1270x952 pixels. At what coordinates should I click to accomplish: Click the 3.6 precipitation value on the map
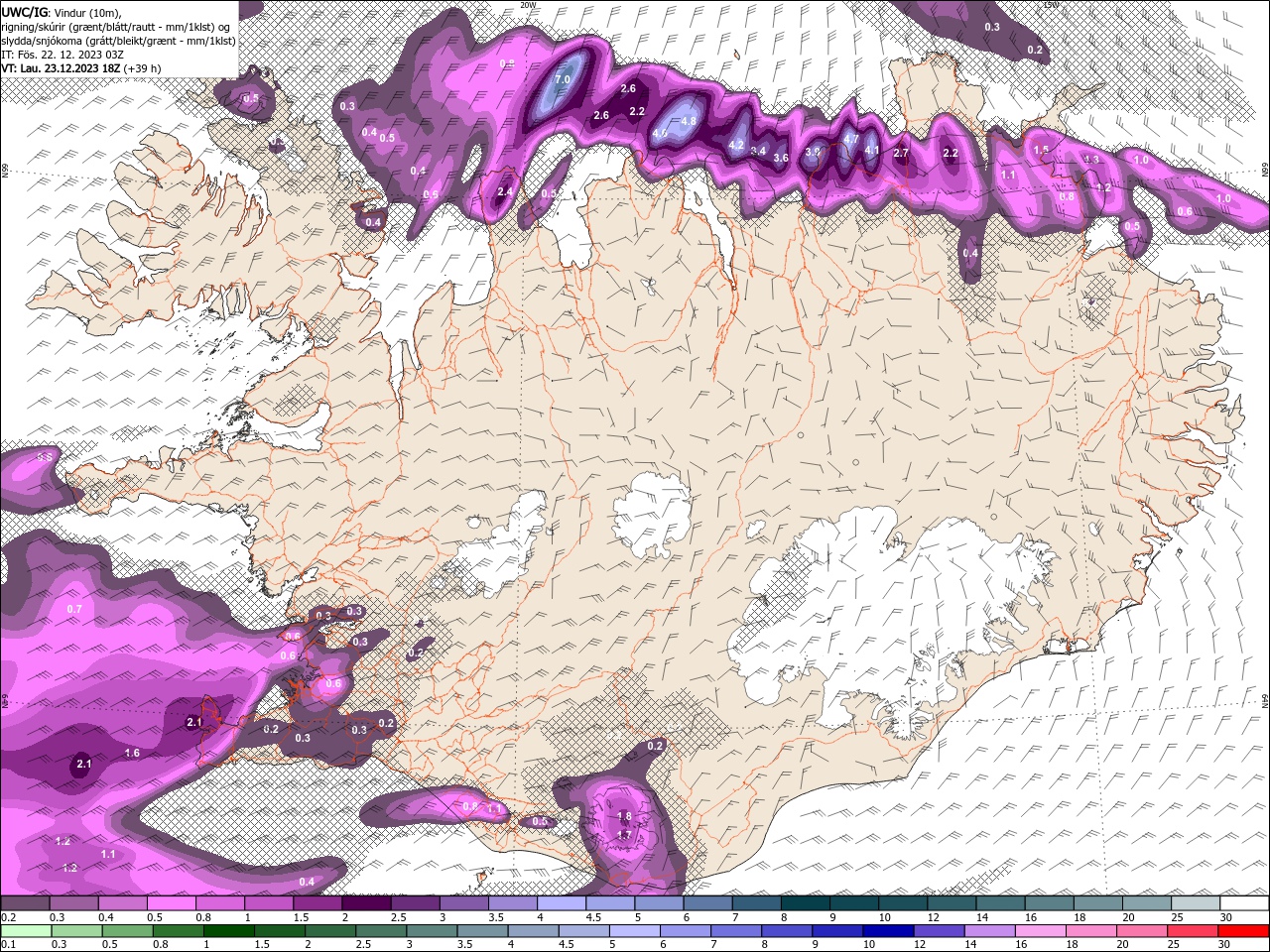(x=781, y=158)
